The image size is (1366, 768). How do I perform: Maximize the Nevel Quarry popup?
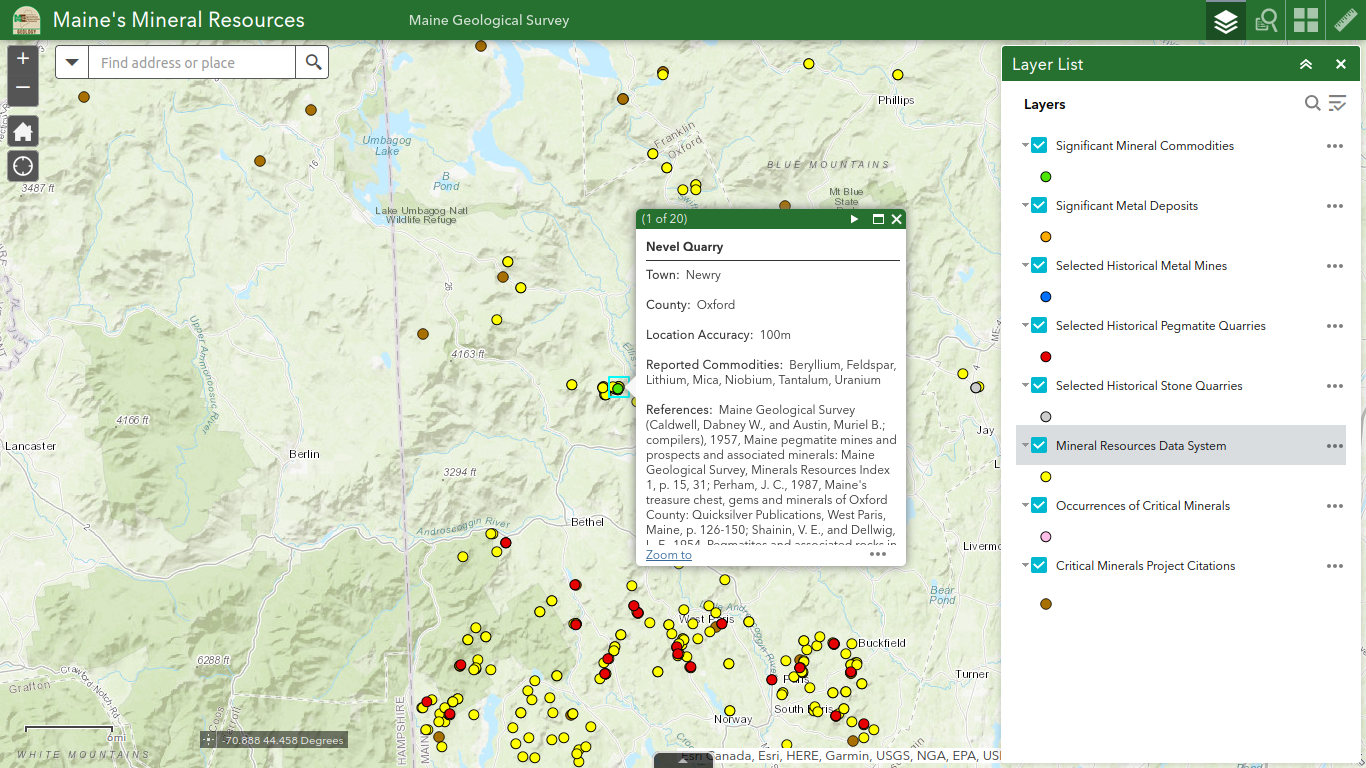pyautogui.click(x=878, y=219)
